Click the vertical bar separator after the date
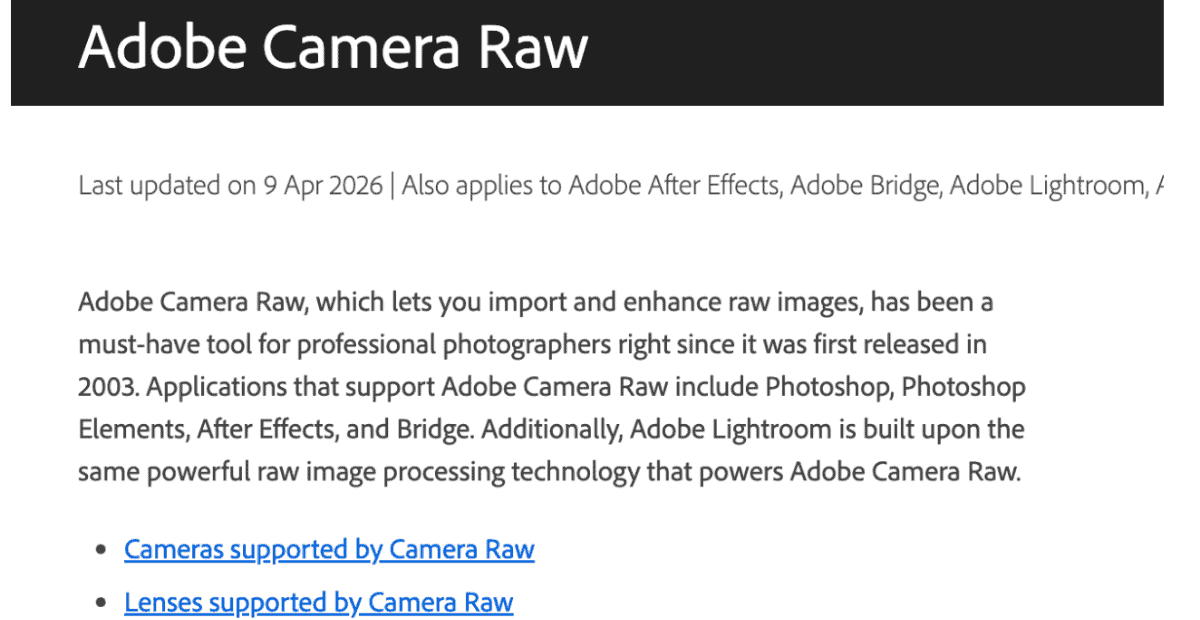1200x620 pixels. coord(393,186)
